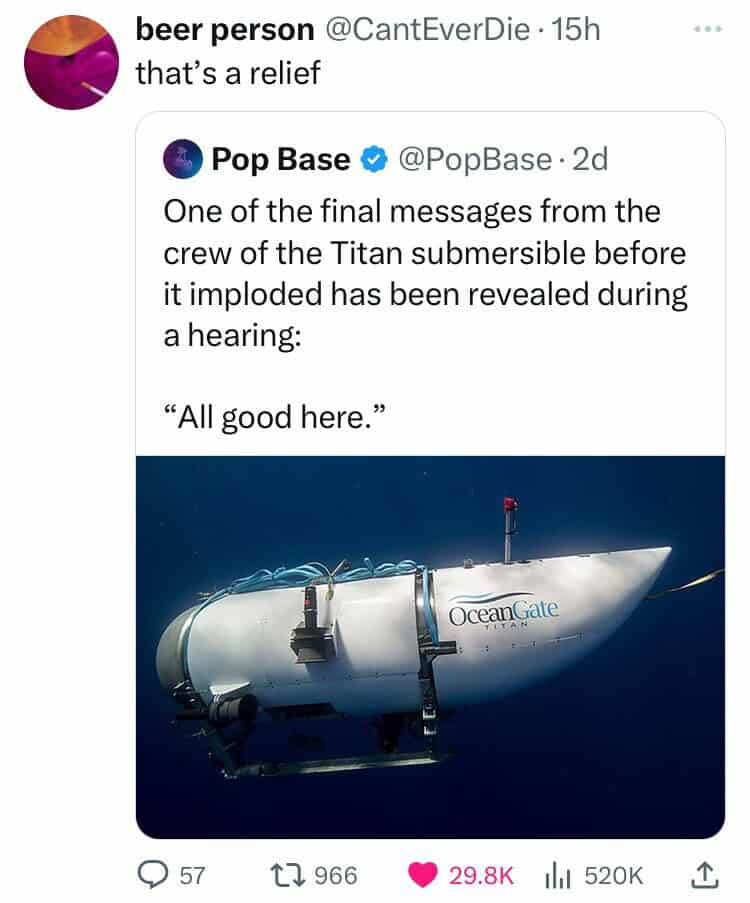Click Pop Base's small profile avatar
The image size is (750, 903).
coord(183,160)
